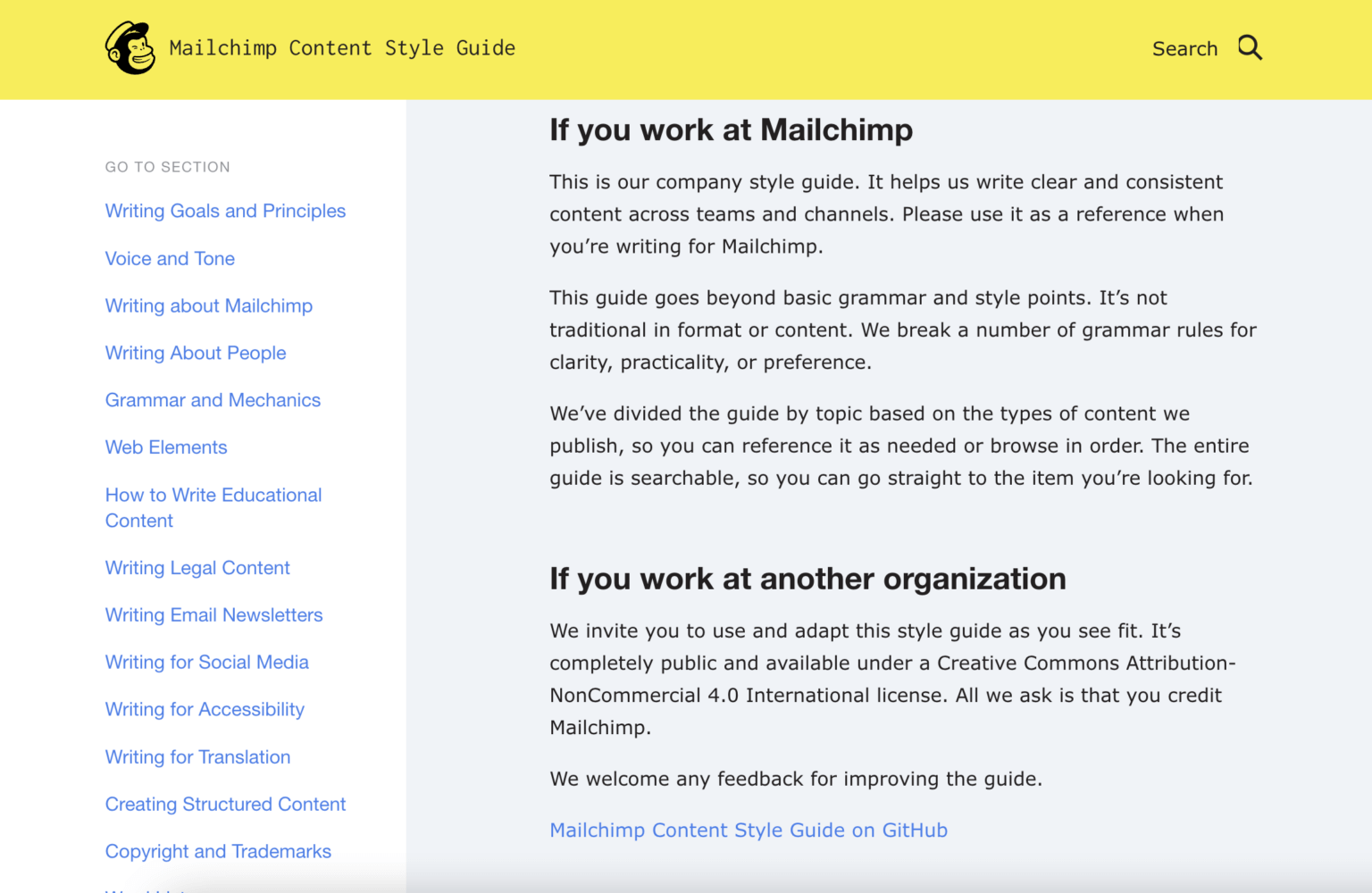Open Mailchimp Content Style Guide on GitHub
Screen dimensions: 1372x893
click(x=749, y=830)
